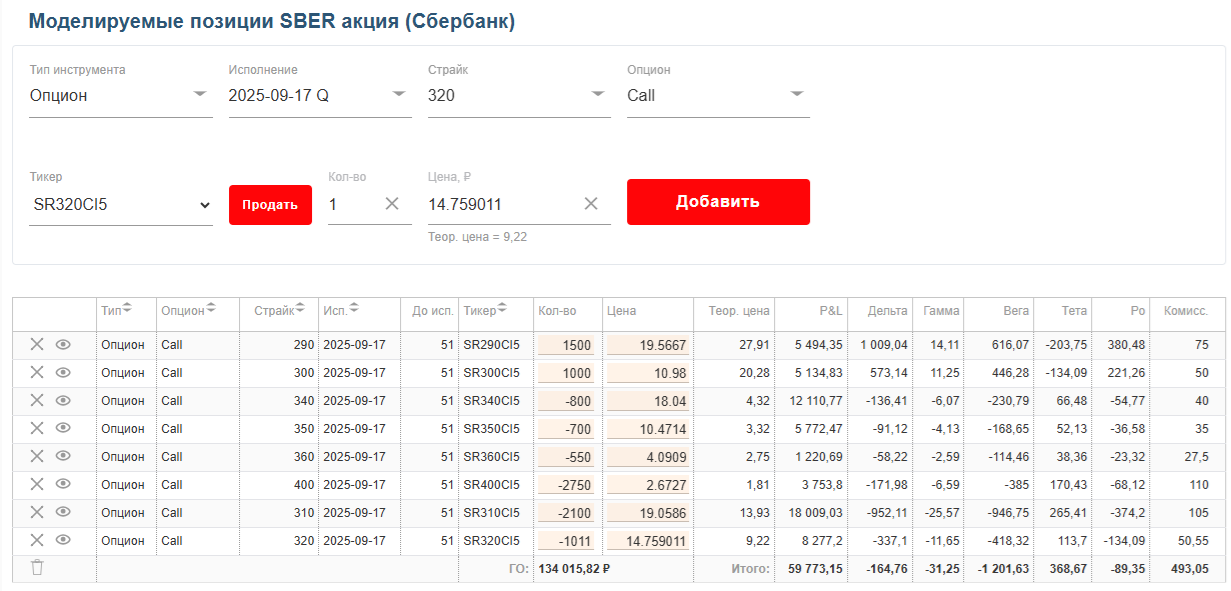Expand the Исполнение date dropdown
Viewport: 1231px width, 591px height.
pos(319,95)
